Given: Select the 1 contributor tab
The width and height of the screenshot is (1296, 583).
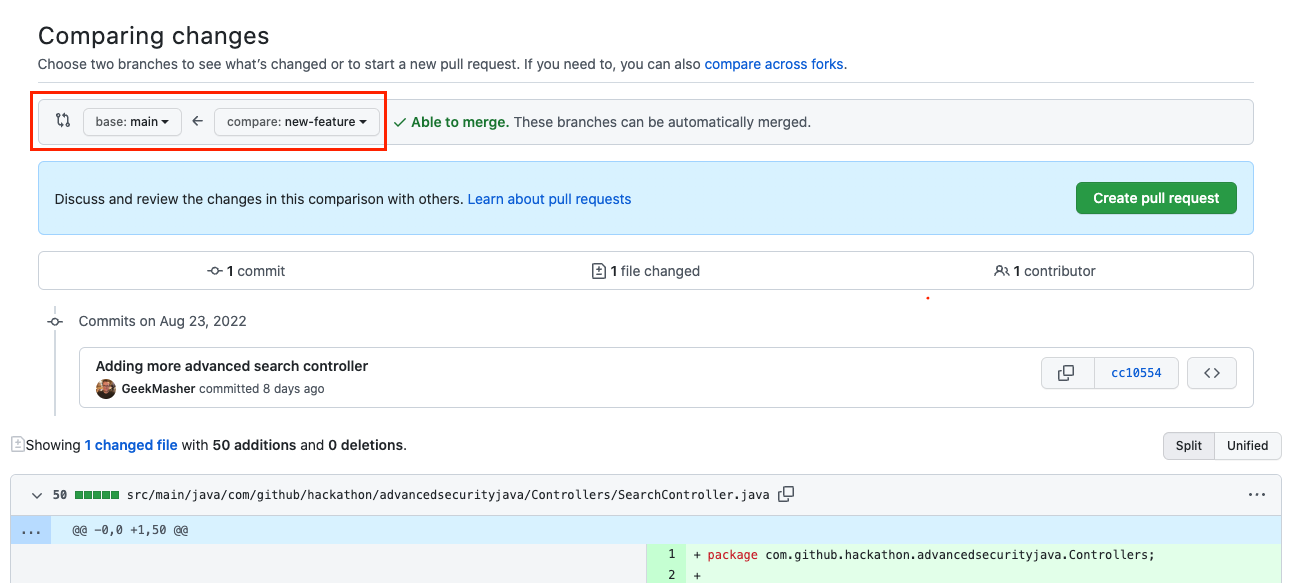Looking at the screenshot, I should 1045,271.
